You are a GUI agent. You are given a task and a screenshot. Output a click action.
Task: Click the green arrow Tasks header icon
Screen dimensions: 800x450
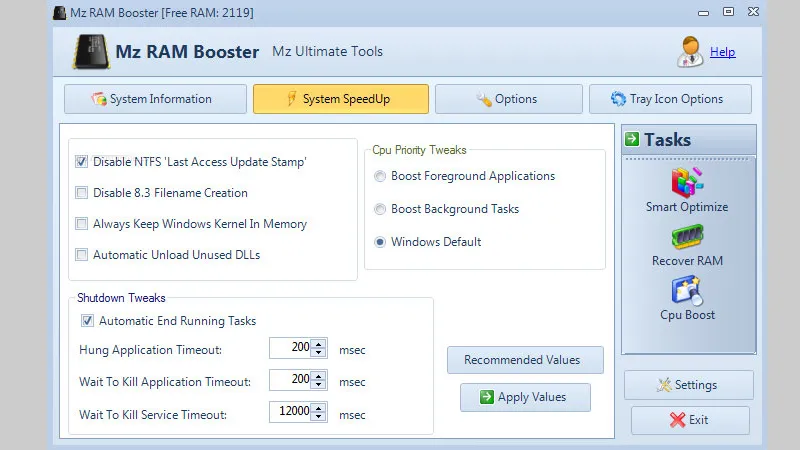tap(632, 140)
